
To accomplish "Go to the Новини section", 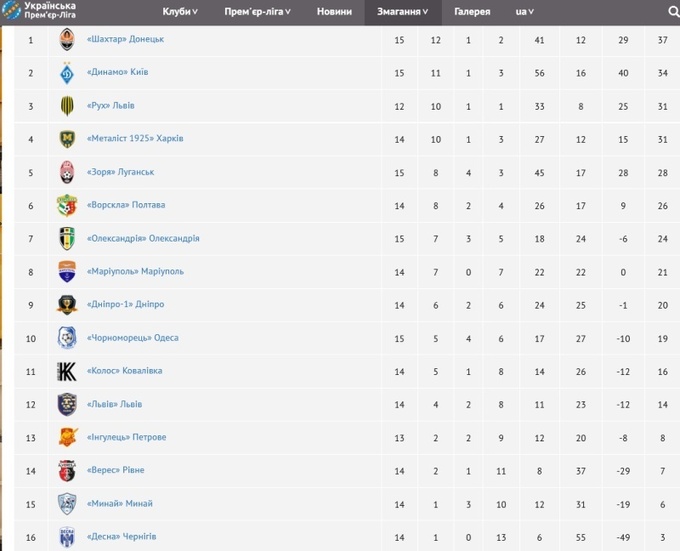I will pyautogui.click(x=334, y=12).
